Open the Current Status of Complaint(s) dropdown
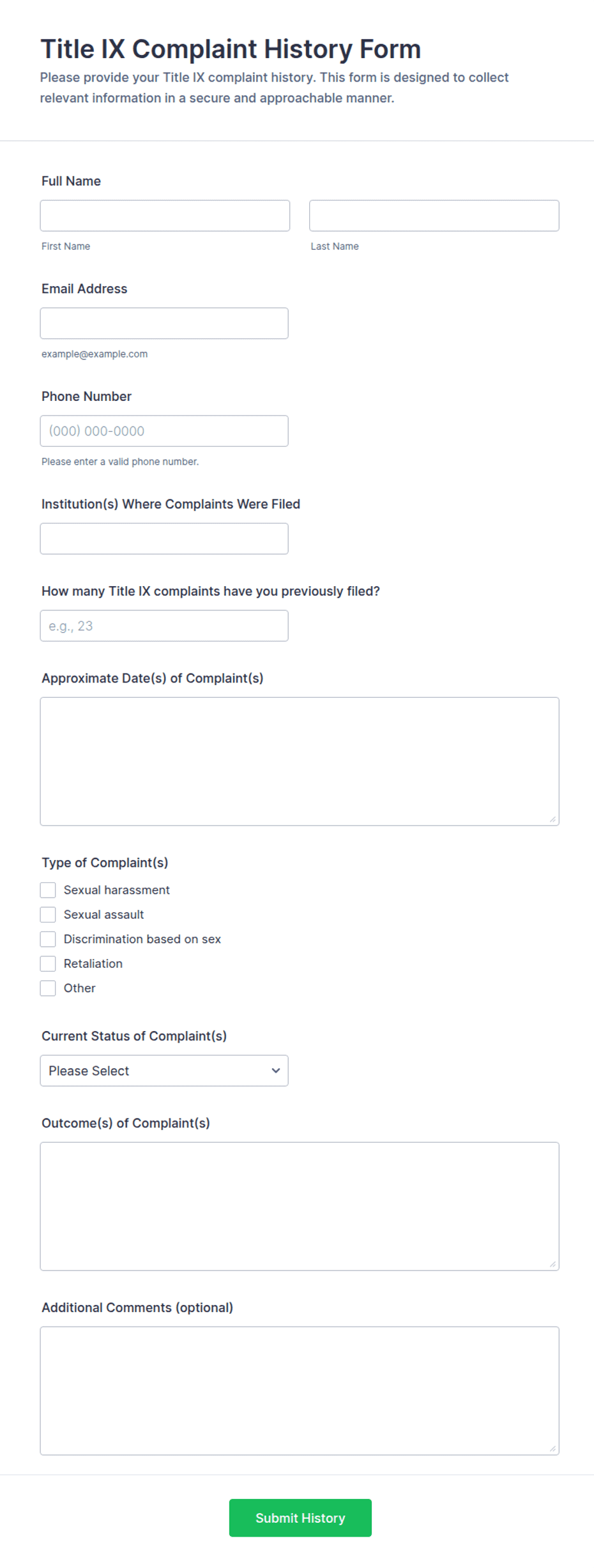Viewport: 594px width, 1568px height. 164,1071
